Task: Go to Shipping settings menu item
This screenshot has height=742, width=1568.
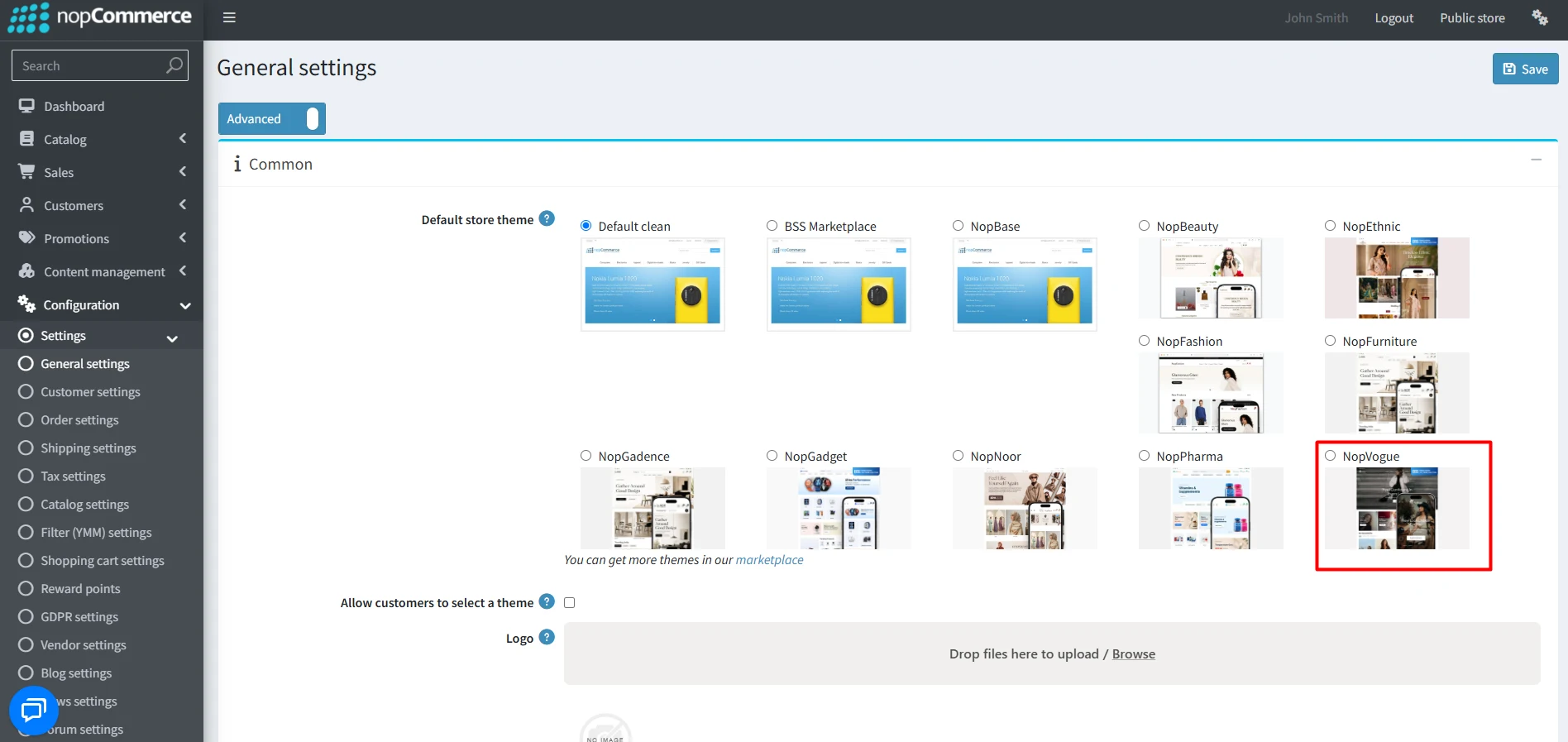Action: click(88, 448)
